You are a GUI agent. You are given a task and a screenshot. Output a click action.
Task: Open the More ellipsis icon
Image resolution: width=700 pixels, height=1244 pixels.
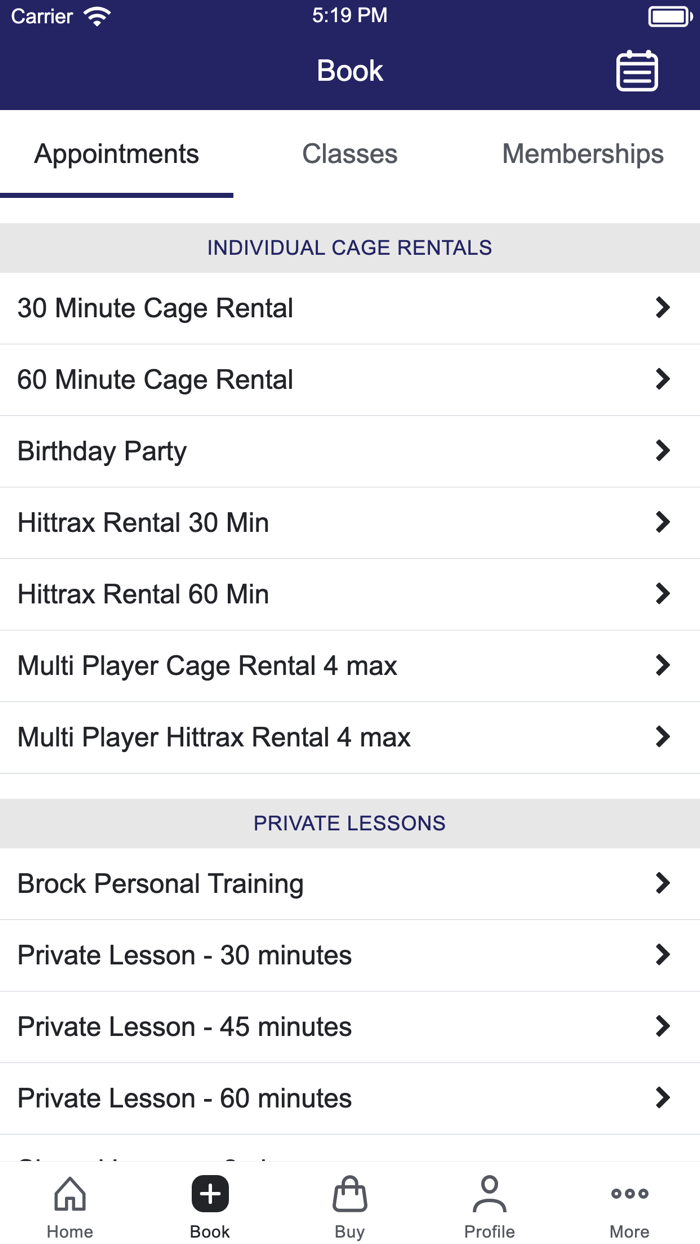[x=629, y=1193]
